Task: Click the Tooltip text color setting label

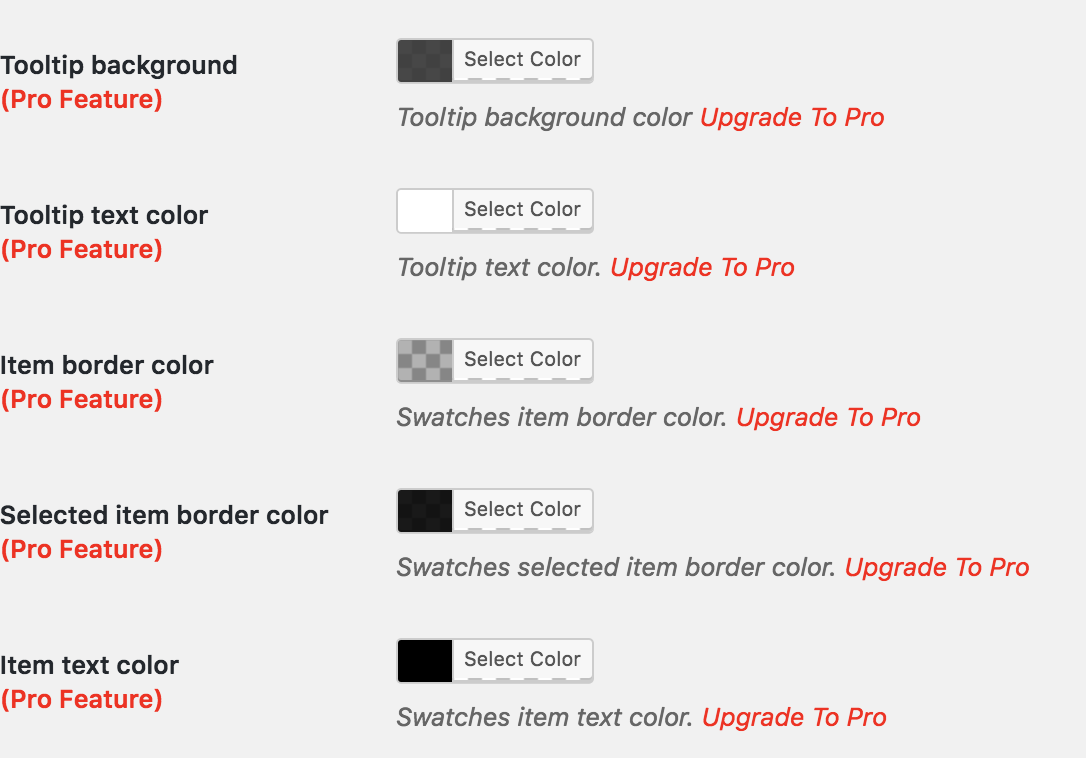Action: click(x=104, y=216)
